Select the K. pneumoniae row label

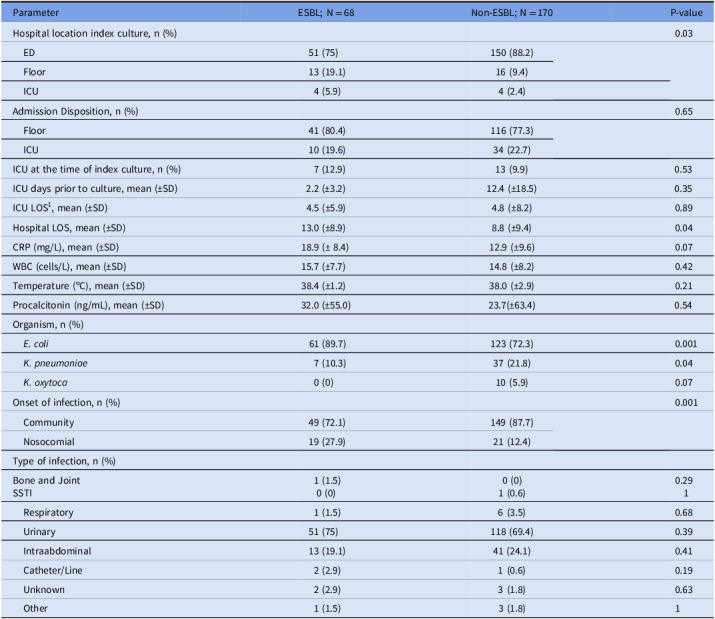(55, 364)
